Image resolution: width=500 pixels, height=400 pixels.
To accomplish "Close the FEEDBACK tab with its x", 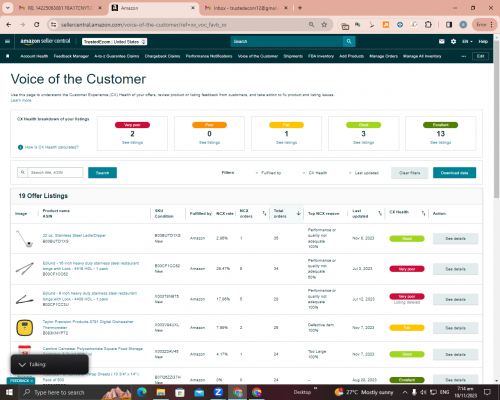I will coord(32,381).
